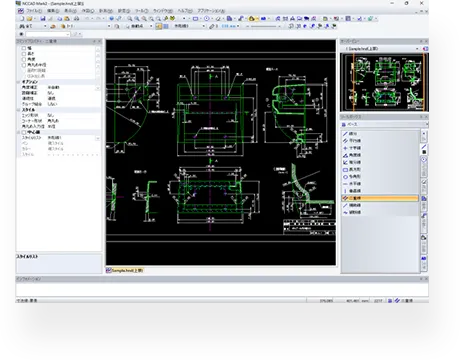Click the empty combo input field below toolbars
This screenshot has height=360, width=460.
[x=48, y=34]
